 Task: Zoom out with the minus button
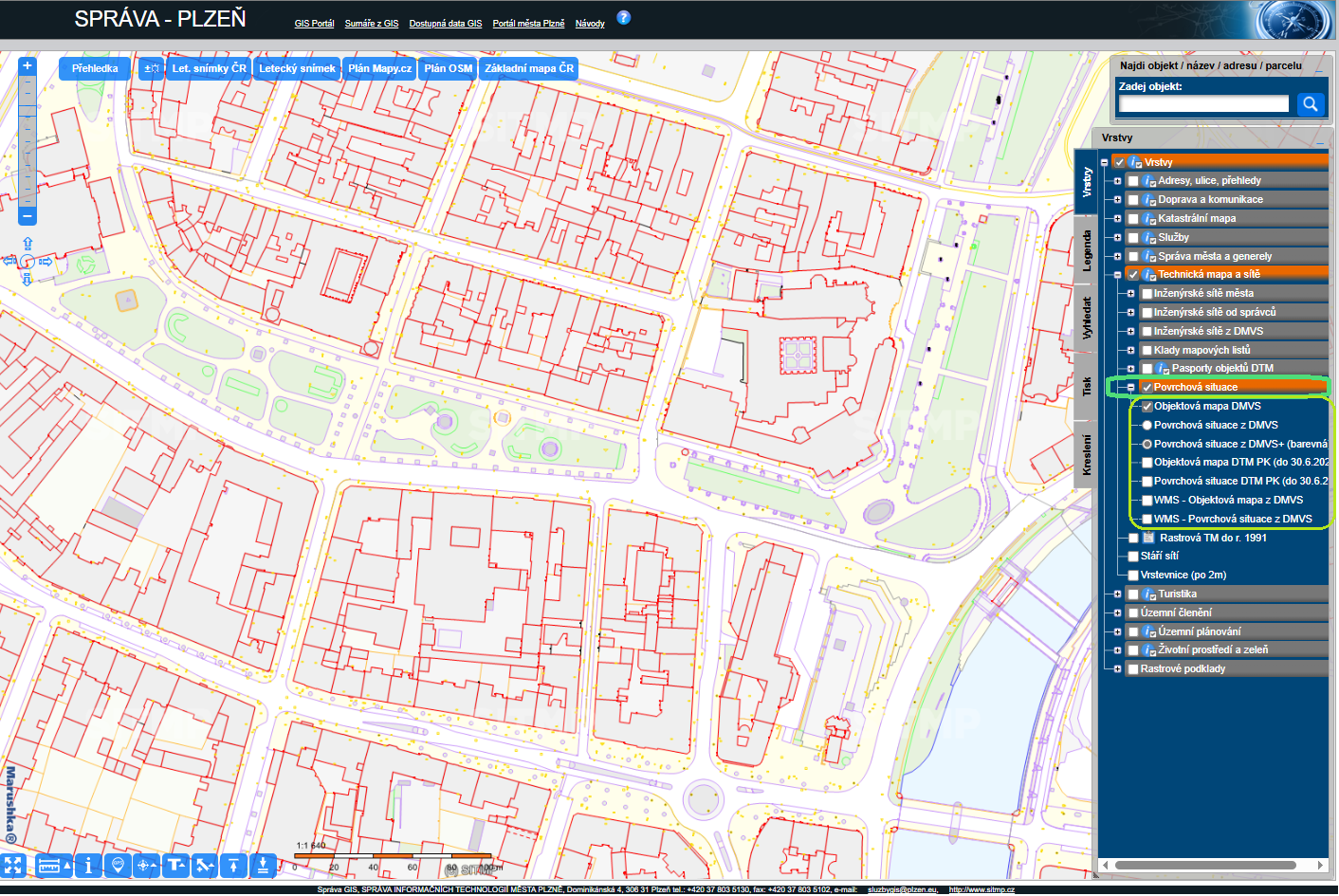point(28,216)
